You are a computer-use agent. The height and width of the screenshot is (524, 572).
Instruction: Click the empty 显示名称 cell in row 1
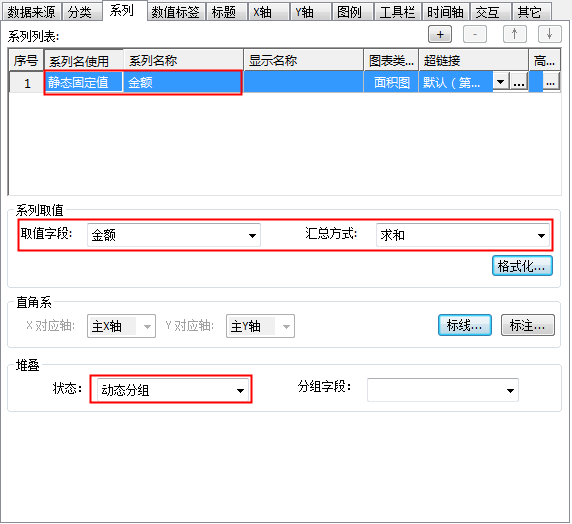point(303,82)
